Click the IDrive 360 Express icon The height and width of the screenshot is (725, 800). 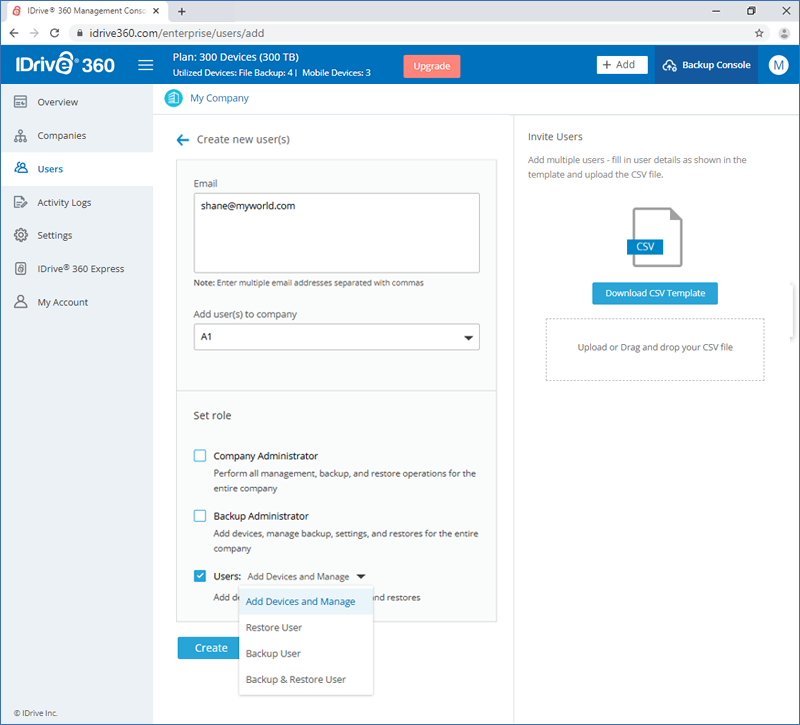pos(20,268)
